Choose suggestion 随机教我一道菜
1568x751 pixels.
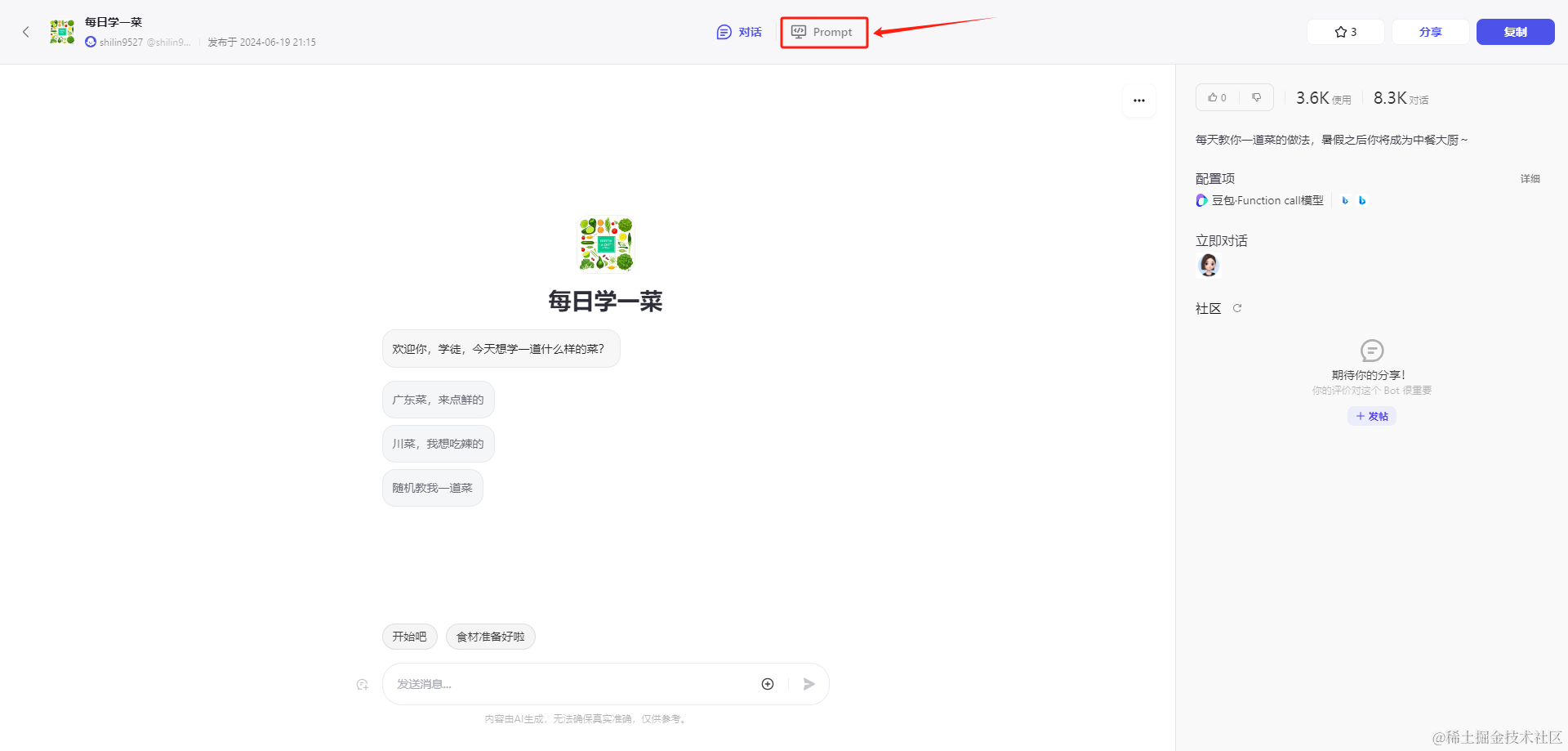click(433, 488)
